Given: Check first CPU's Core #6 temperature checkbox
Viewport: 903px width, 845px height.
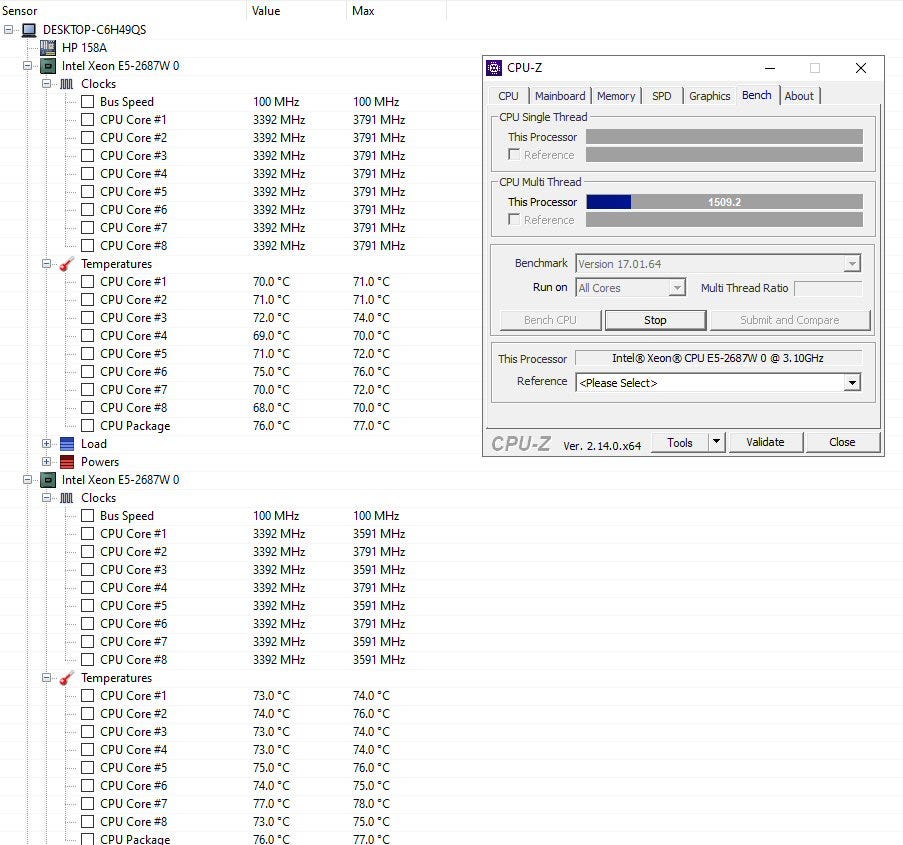Looking at the screenshot, I should (88, 372).
